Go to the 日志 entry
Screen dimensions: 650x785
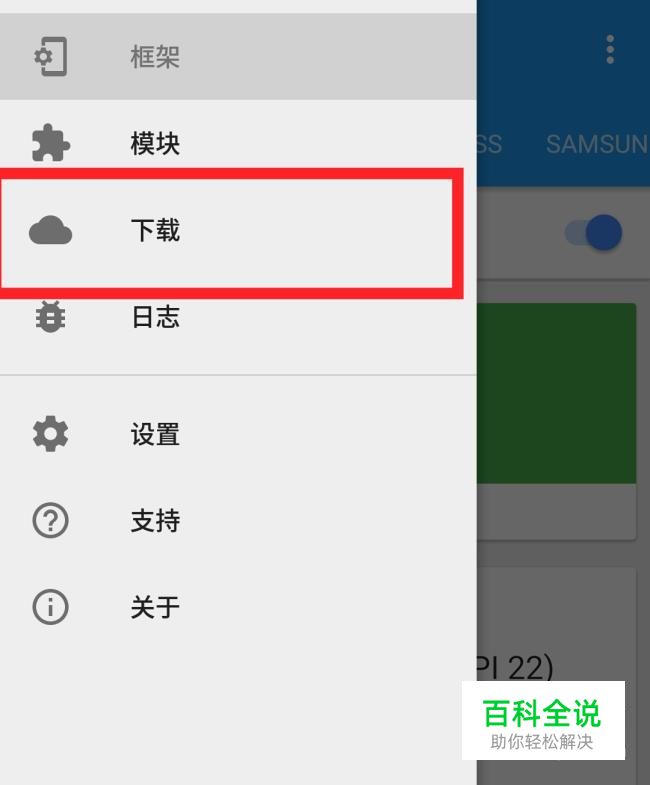pos(238,316)
